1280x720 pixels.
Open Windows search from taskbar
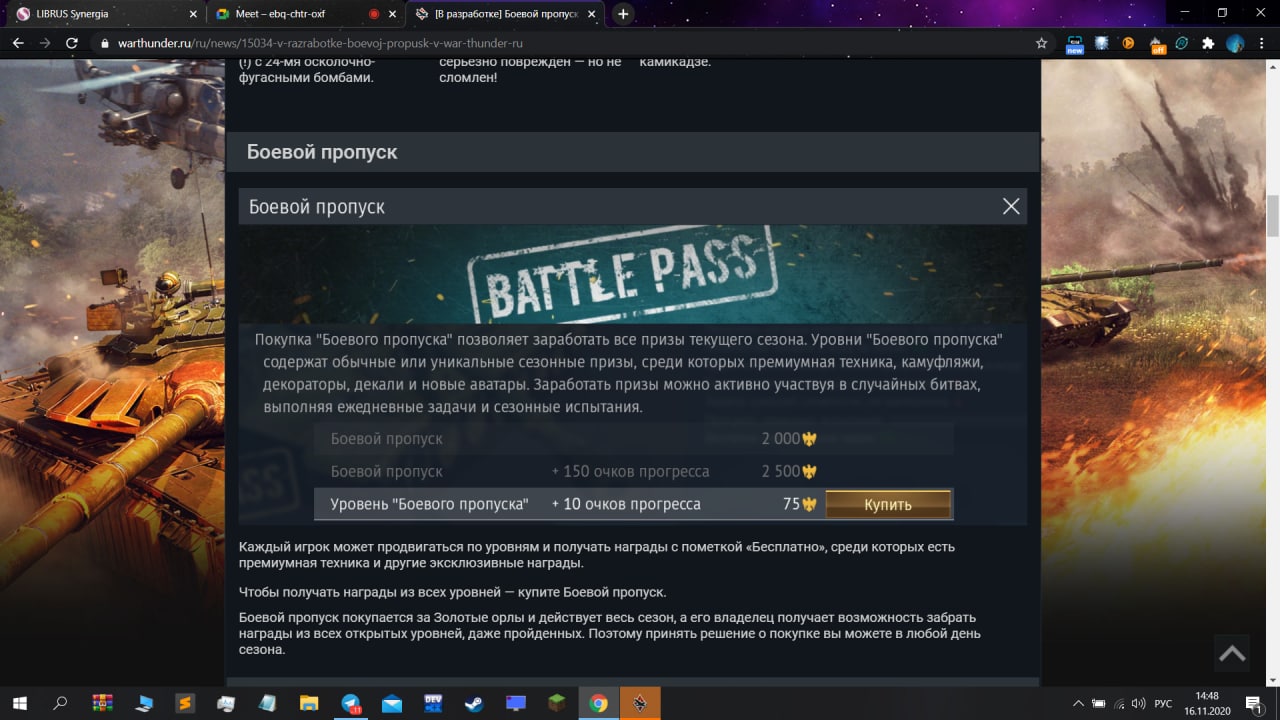[60, 703]
